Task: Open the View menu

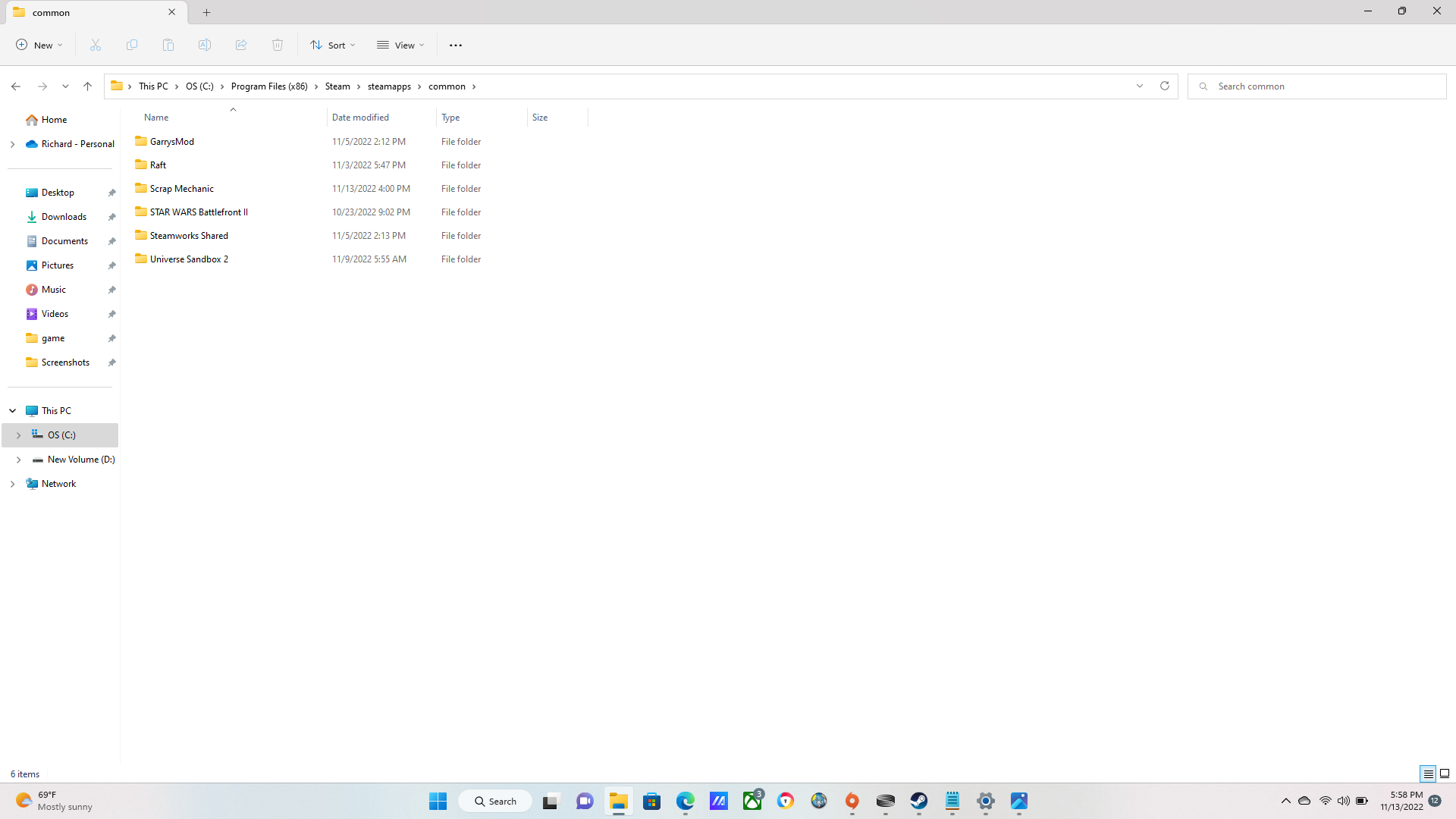Action: [x=400, y=45]
